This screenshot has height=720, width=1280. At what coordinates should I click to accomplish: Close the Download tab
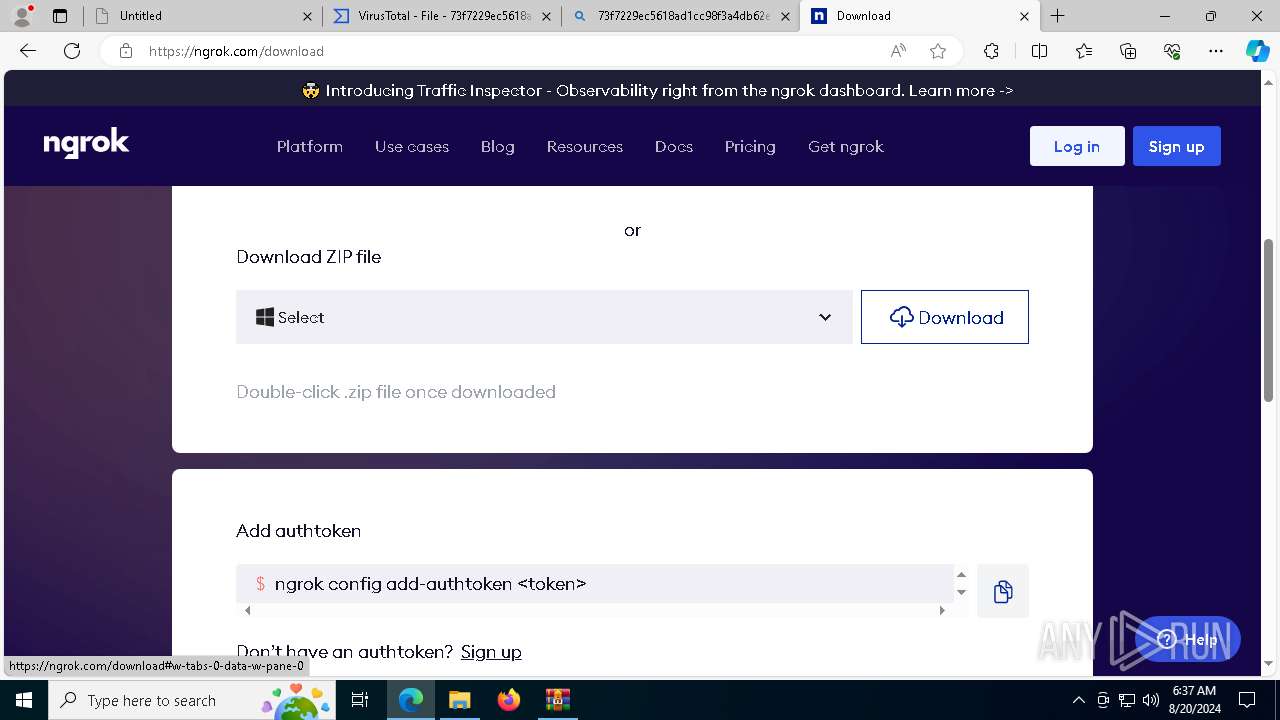tap(1024, 16)
